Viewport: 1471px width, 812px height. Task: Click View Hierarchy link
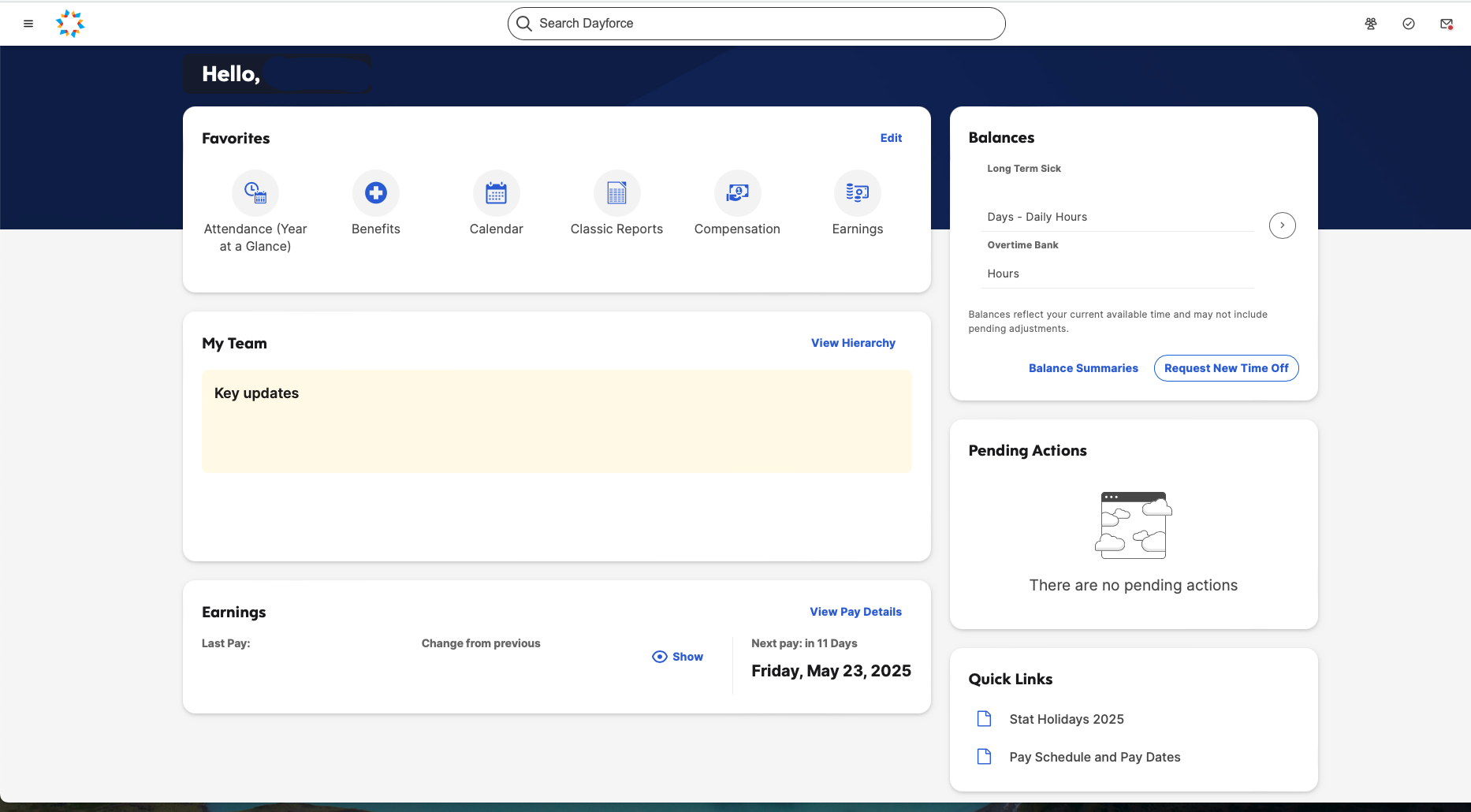coord(853,343)
